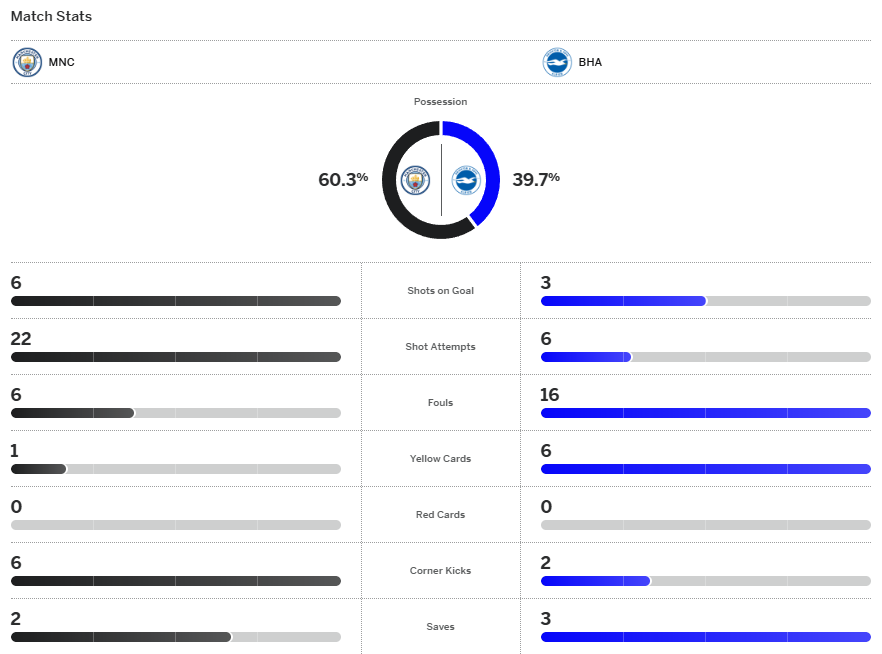Image resolution: width=882 pixels, height=654 pixels.
Task: Click the 39.7% possession value
Action: pyautogui.click(x=536, y=180)
